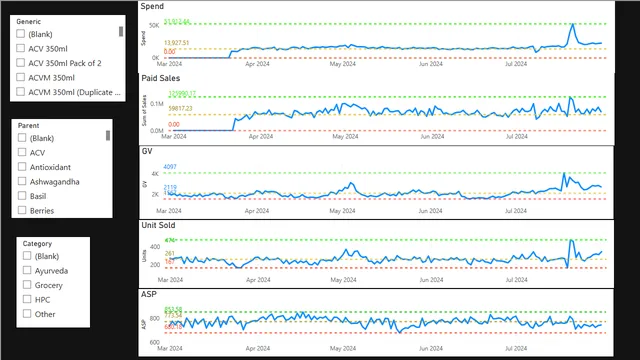Check the (Blank) box in Parent slicer

click(22, 138)
